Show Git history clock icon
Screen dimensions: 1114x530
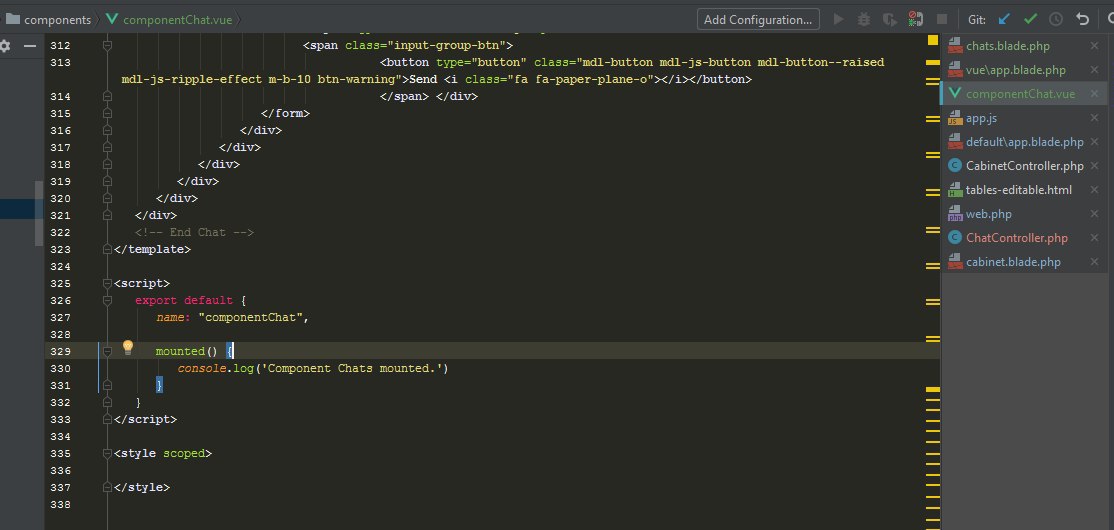(x=1056, y=19)
